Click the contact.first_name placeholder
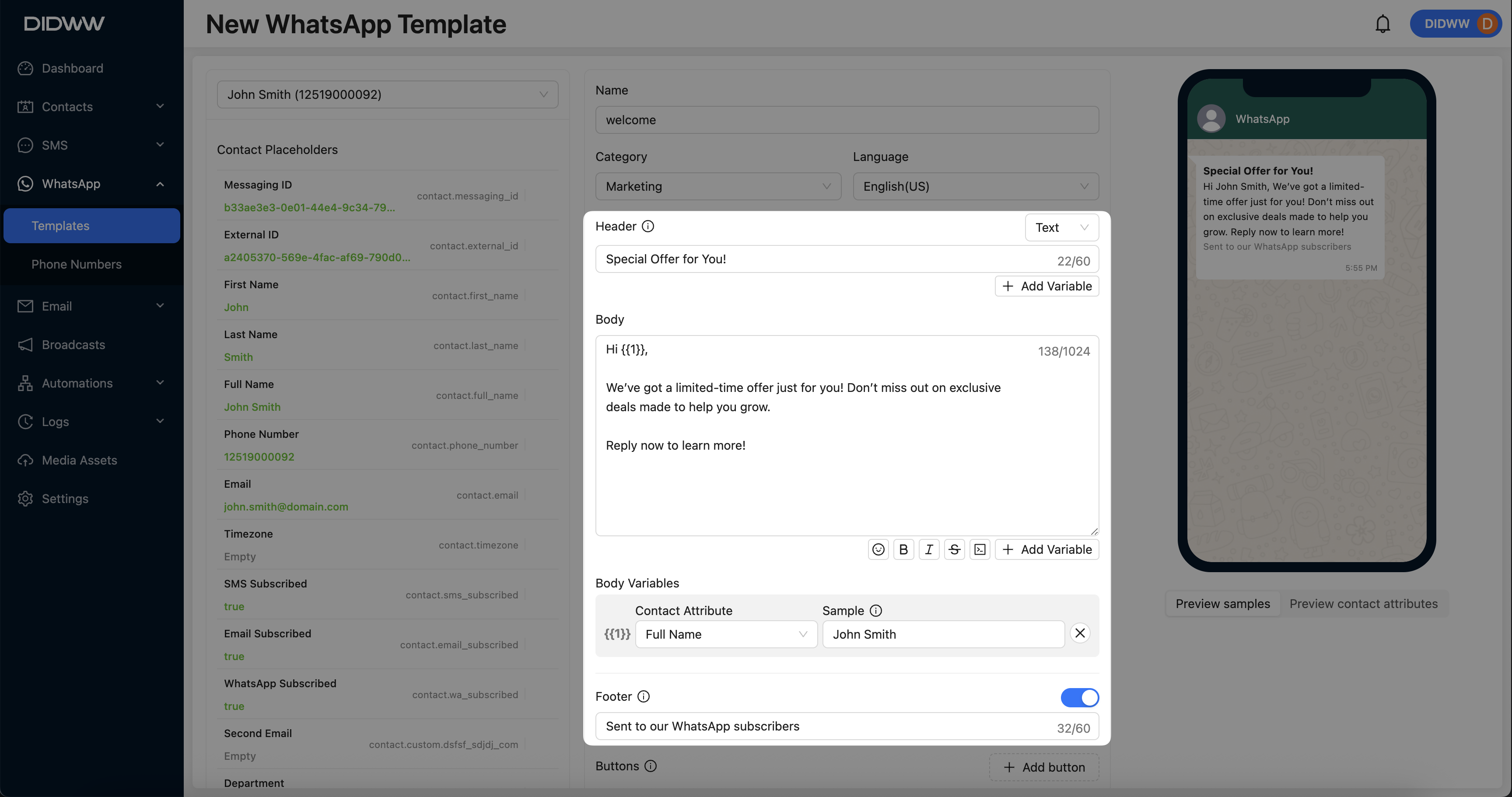The image size is (1512, 797). pyautogui.click(x=475, y=295)
